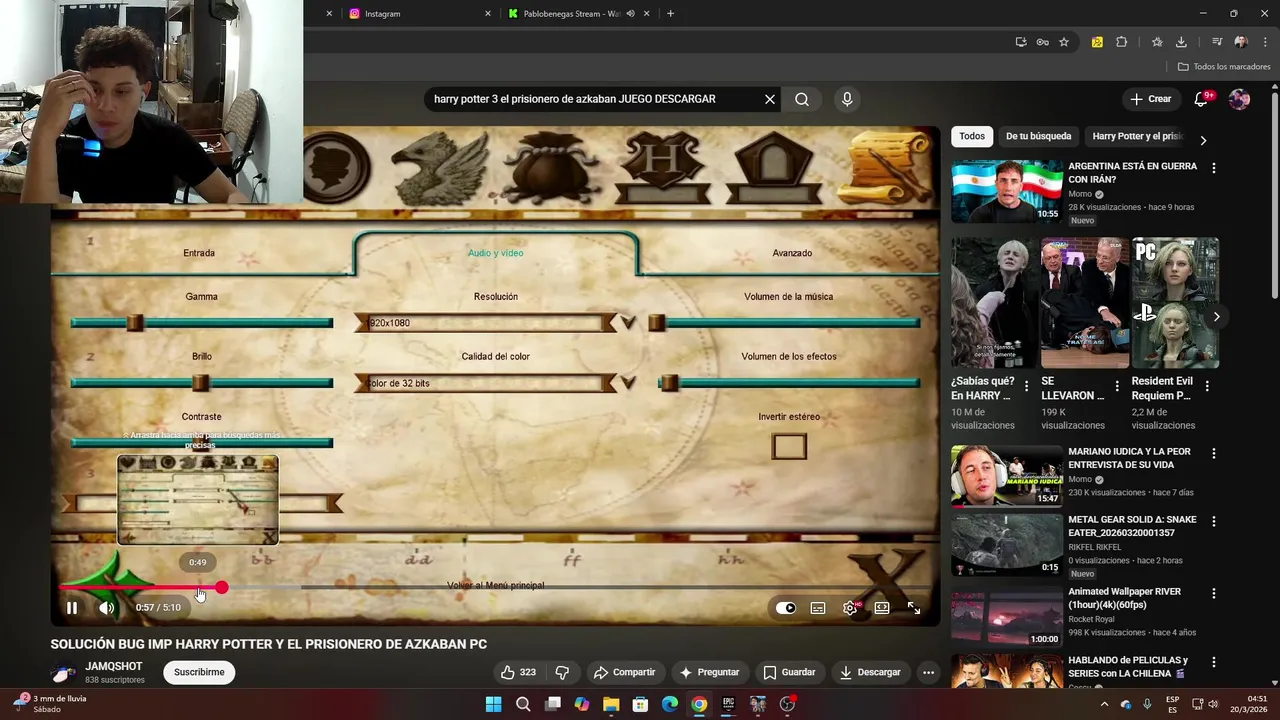Click the red seek bar scrubber
Screen dimensions: 1280x720
coord(221,588)
